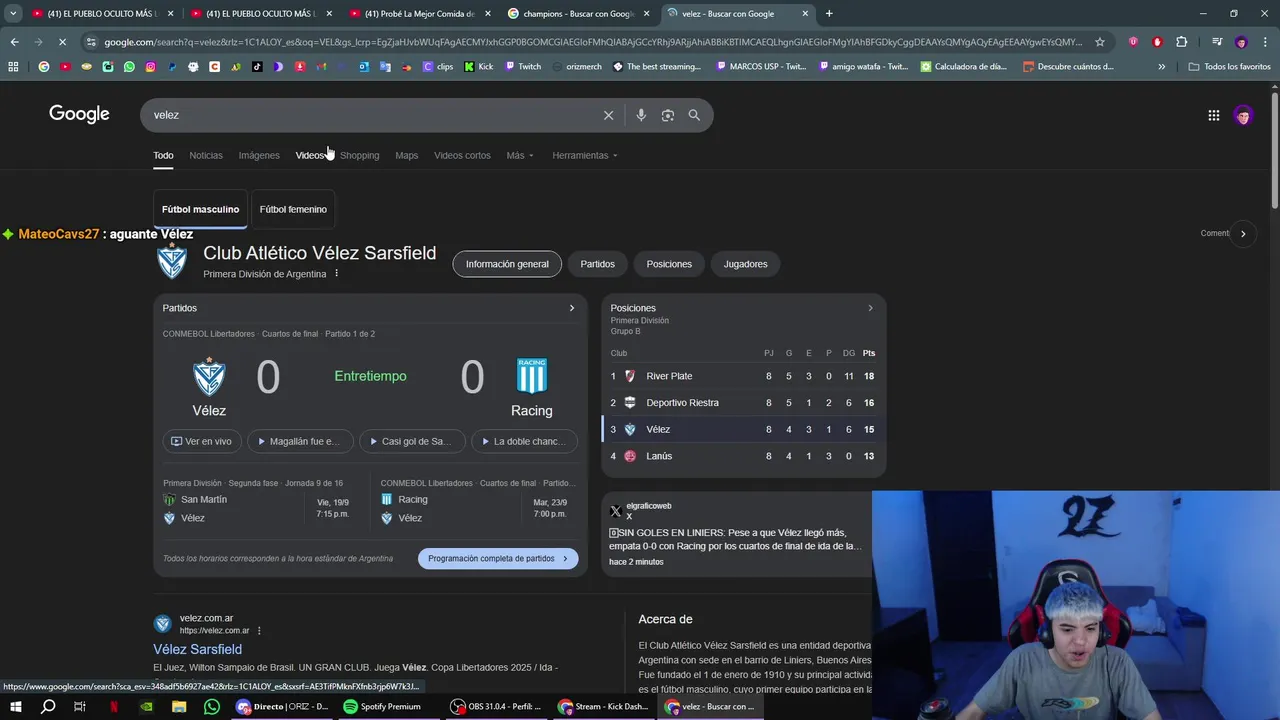Click the Partidos chip button
Viewport: 1280px width, 720px height.
tap(598, 264)
